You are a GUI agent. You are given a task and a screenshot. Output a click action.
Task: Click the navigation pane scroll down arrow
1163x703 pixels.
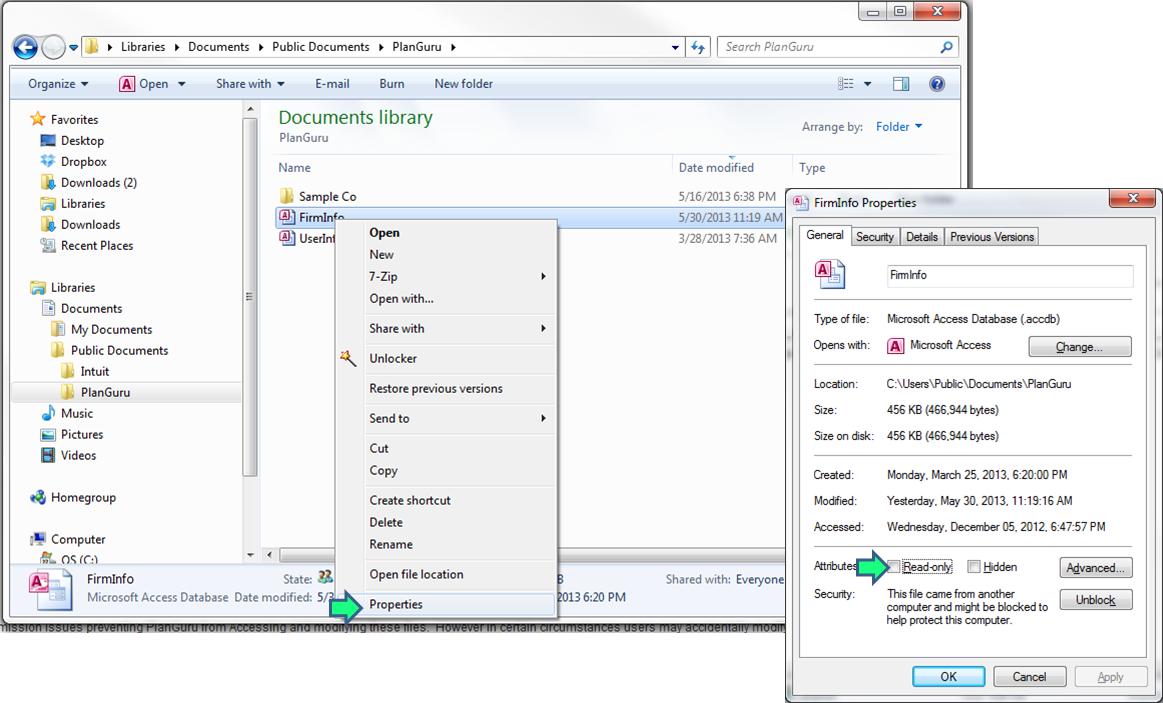(x=250, y=554)
